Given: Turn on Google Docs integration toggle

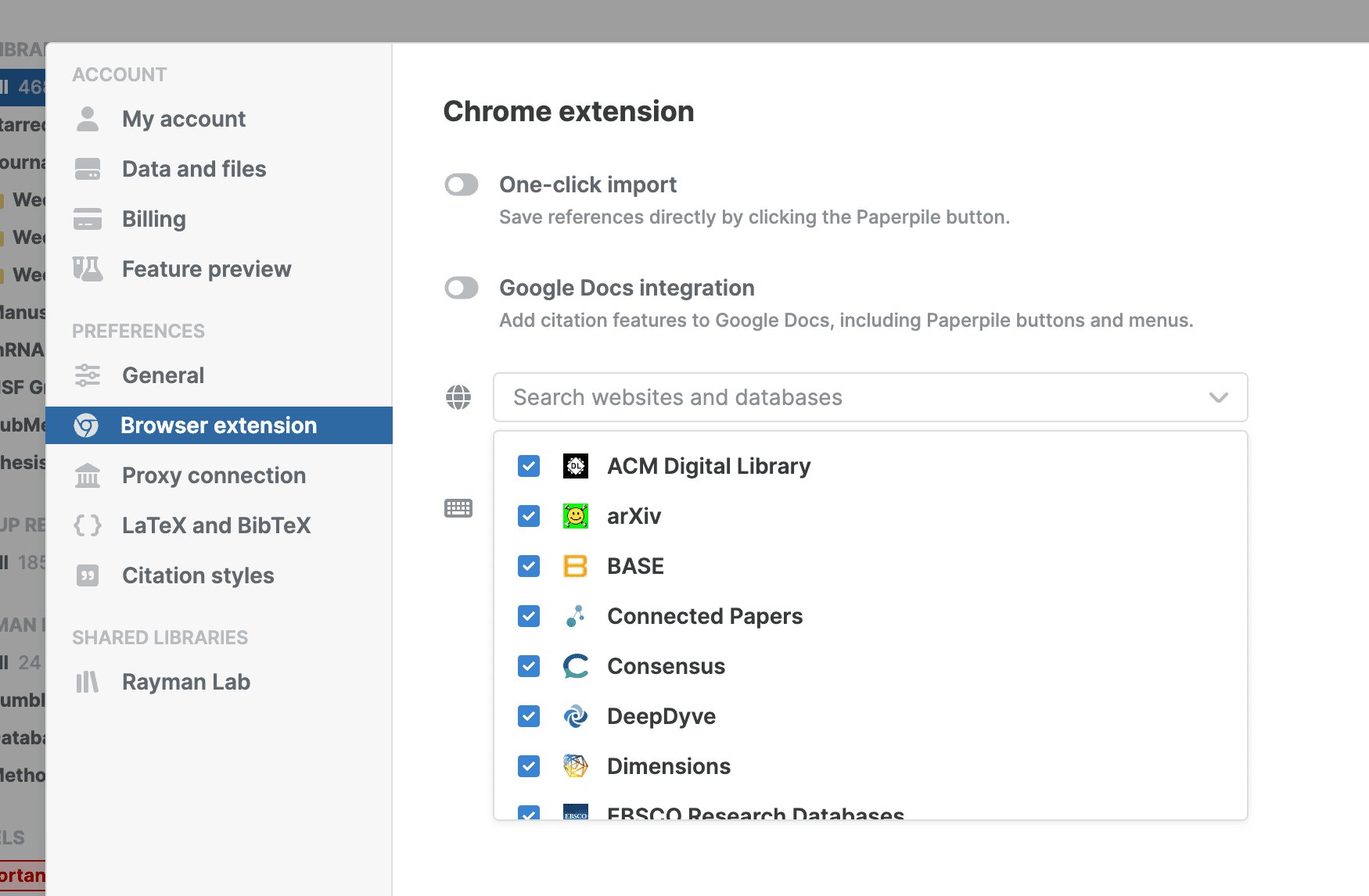Looking at the screenshot, I should [x=462, y=288].
